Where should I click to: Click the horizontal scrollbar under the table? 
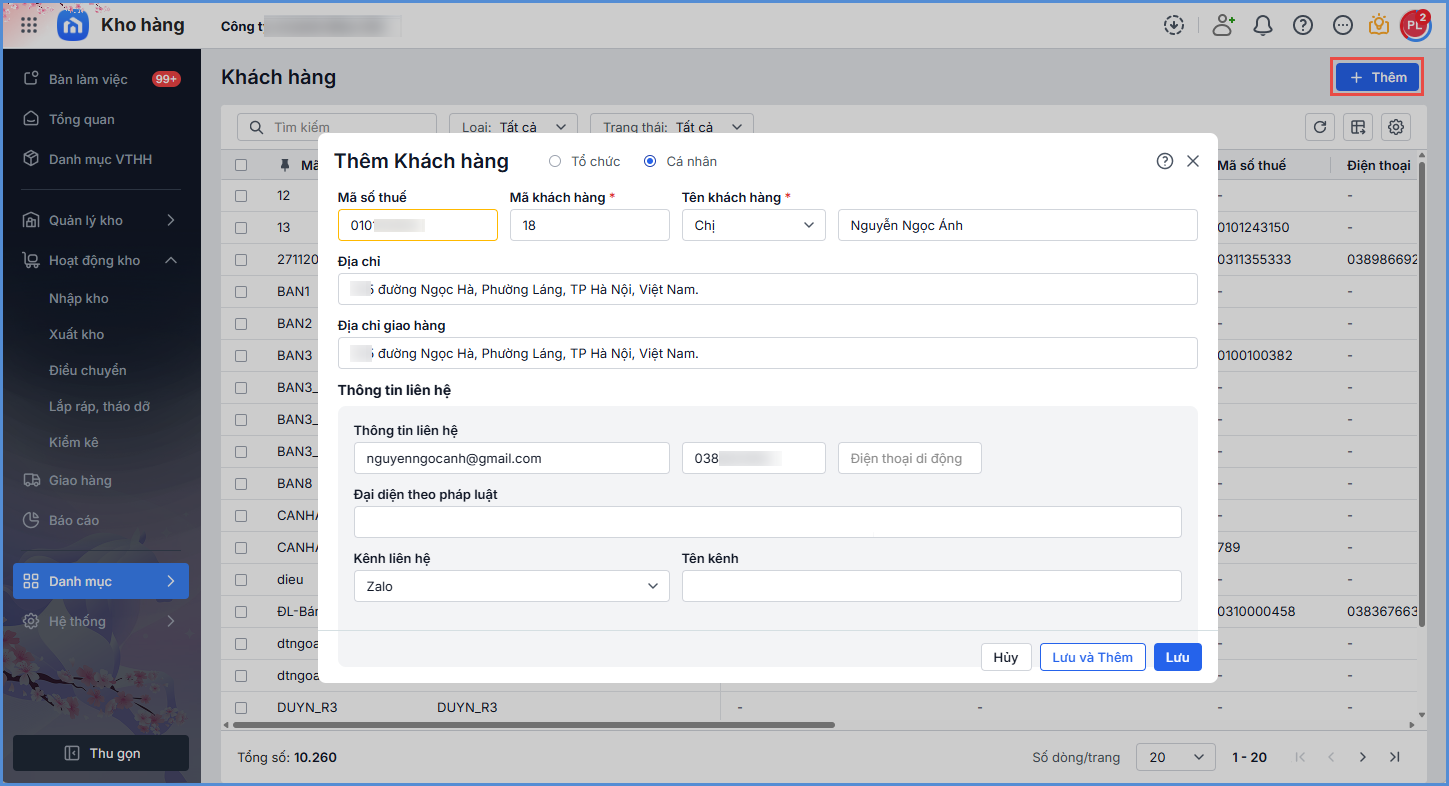[528, 724]
